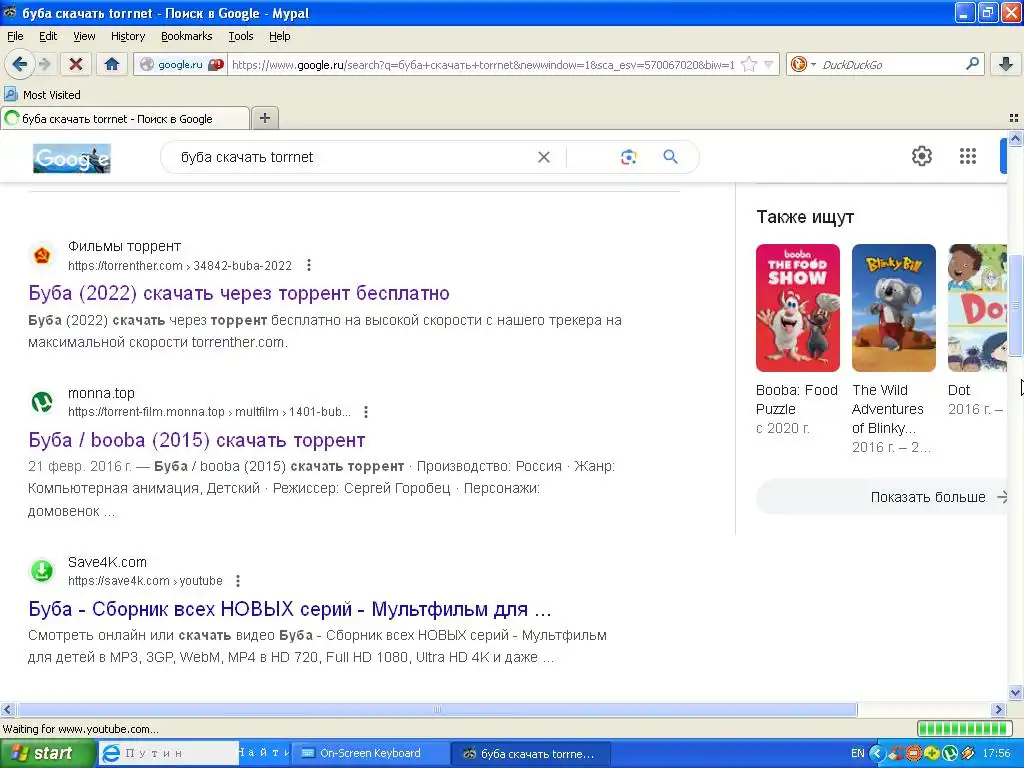Open the Edit menu

tap(48, 36)
